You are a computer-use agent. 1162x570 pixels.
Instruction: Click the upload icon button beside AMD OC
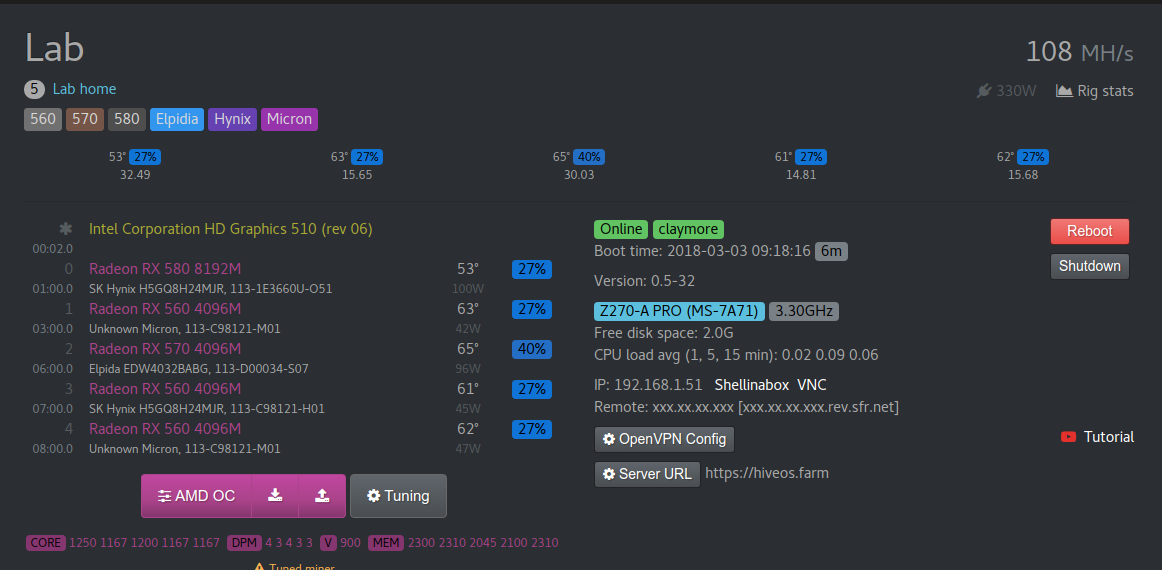321,496
